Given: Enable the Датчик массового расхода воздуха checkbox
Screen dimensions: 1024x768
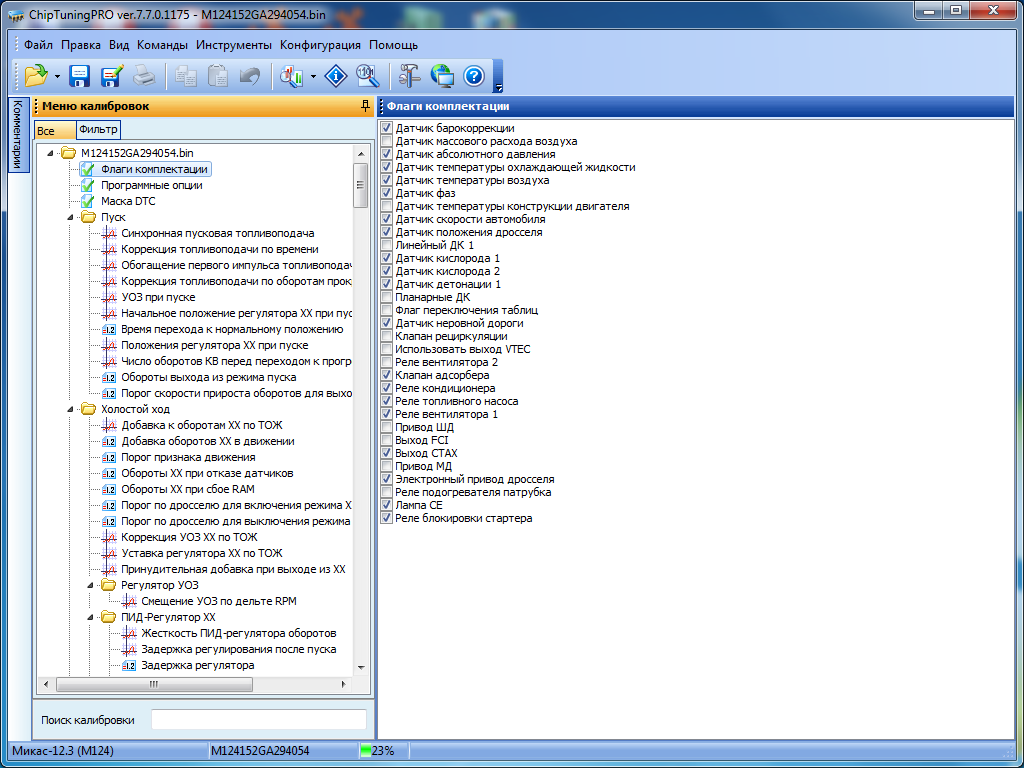Looking at the screenshot, I should point(386,142).
